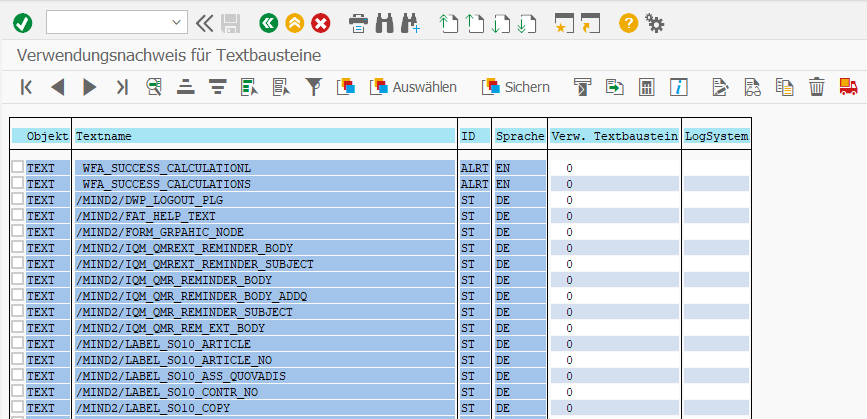
Task: Click the Details magnifier icon
Action: pyautogui.click(x=154, y=87)
